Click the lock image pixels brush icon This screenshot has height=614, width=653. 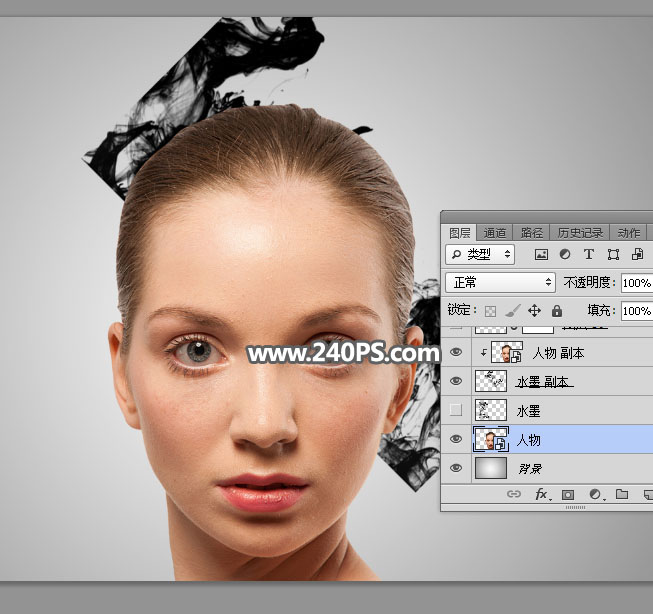click(512, 310)
